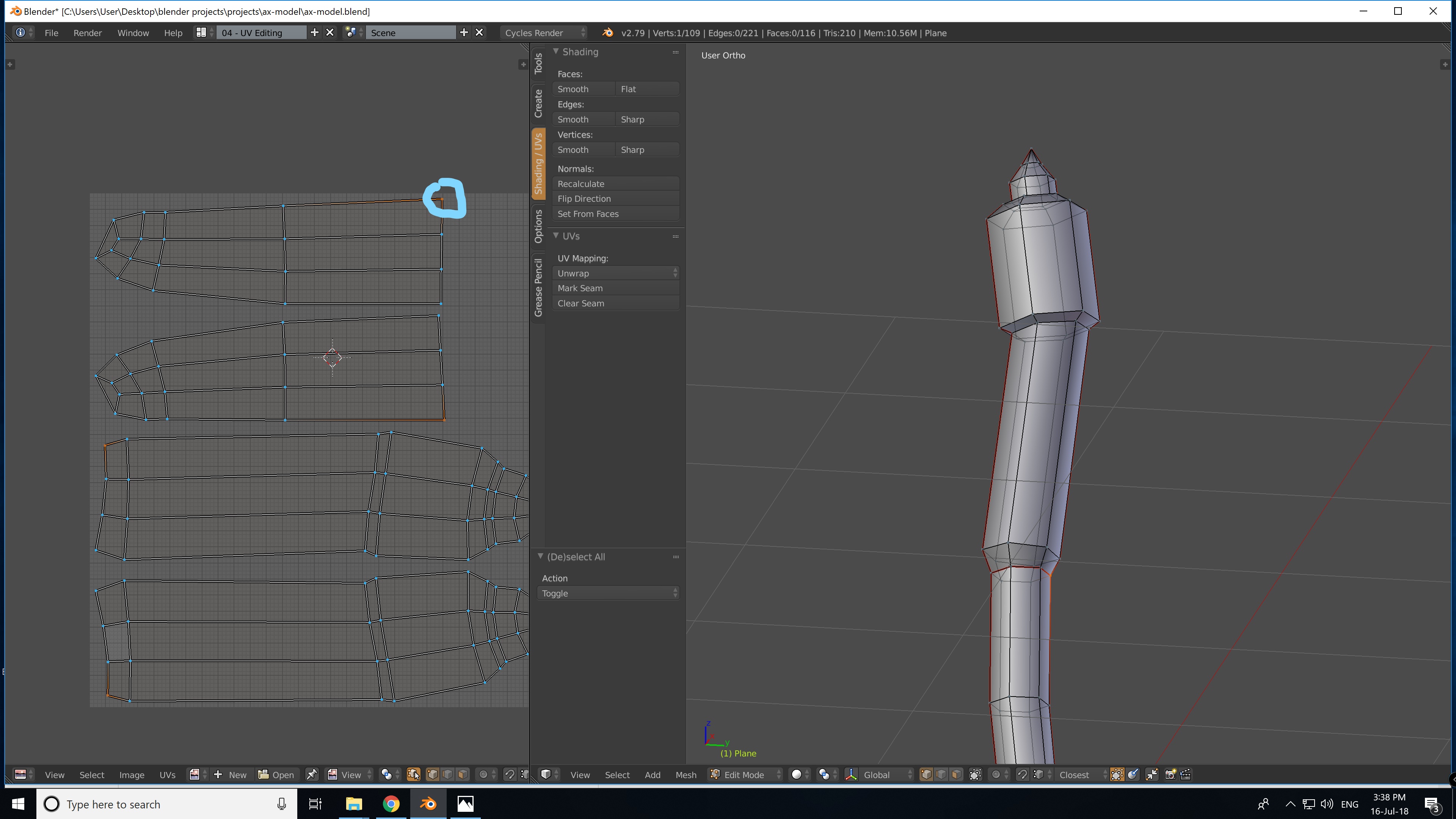Open the Toggle action dropdown

click(x=608, y=593)
